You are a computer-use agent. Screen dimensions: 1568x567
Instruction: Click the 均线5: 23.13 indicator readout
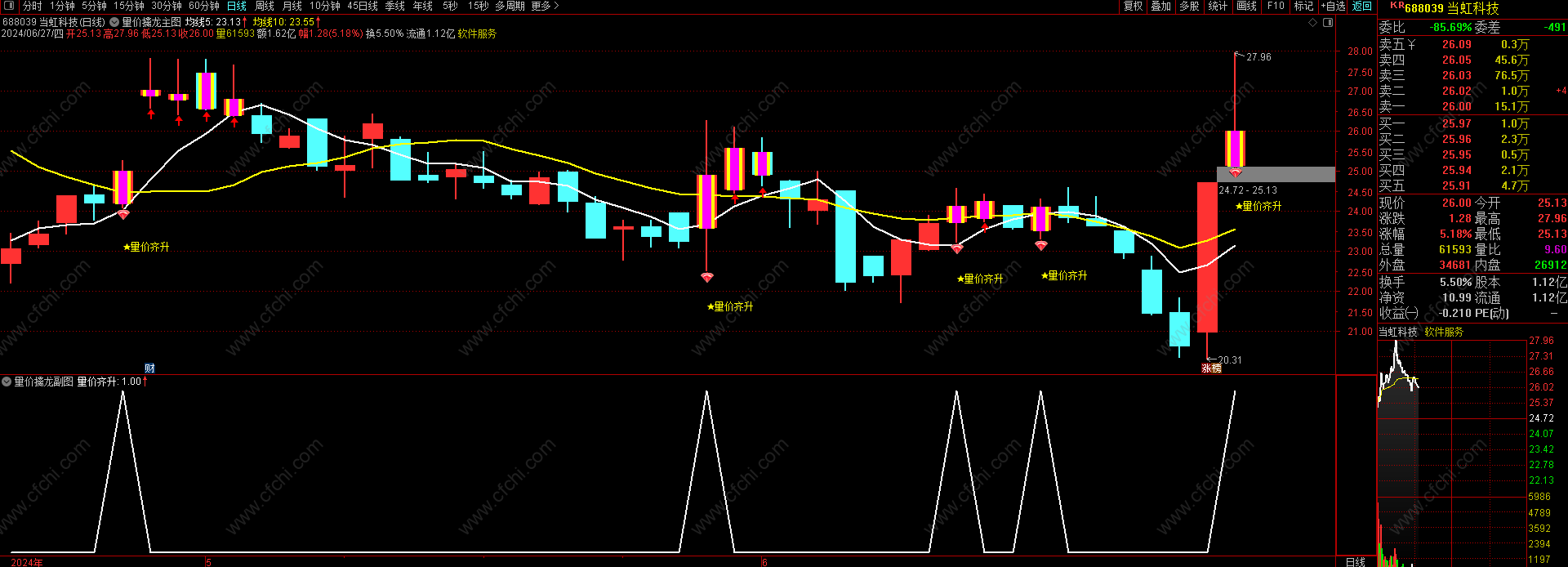pyautogui.click(x=216, y=22)
